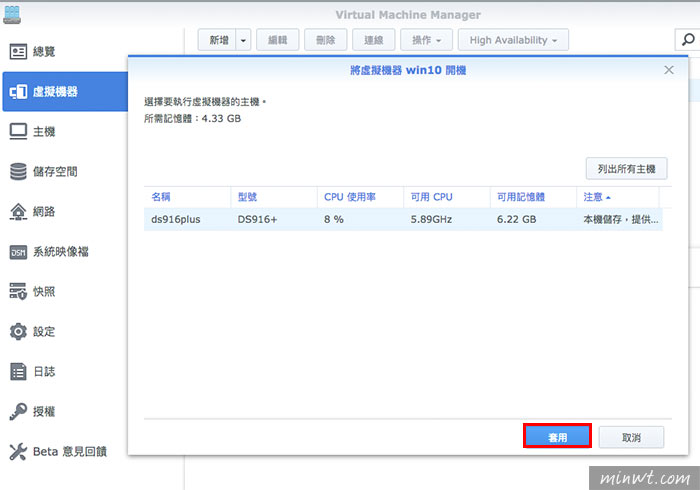Sort by 型號 column header
The image size is (700, 490).
pos(274,197)
